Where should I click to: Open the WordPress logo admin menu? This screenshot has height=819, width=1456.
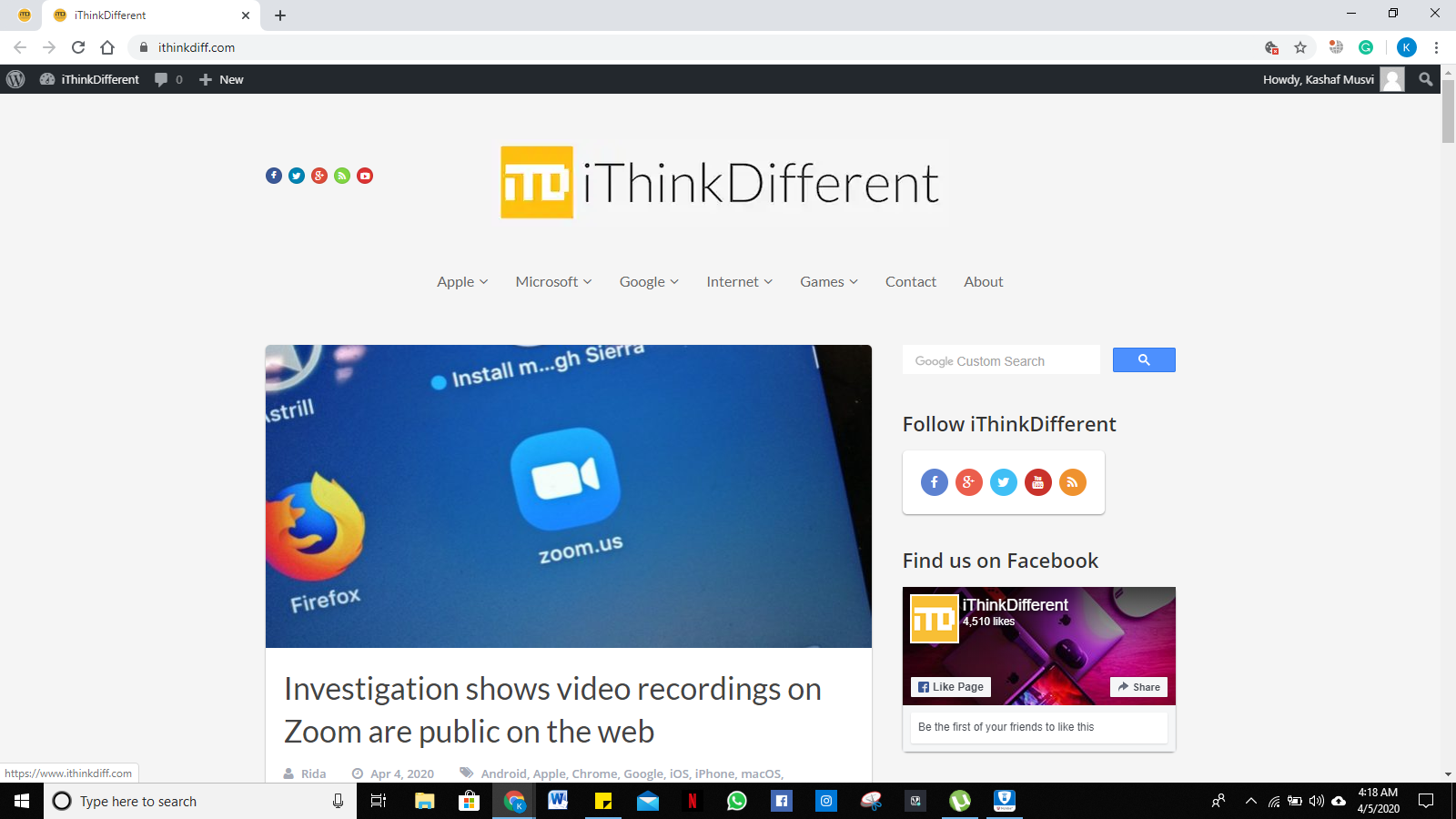(x=15, y=79)
